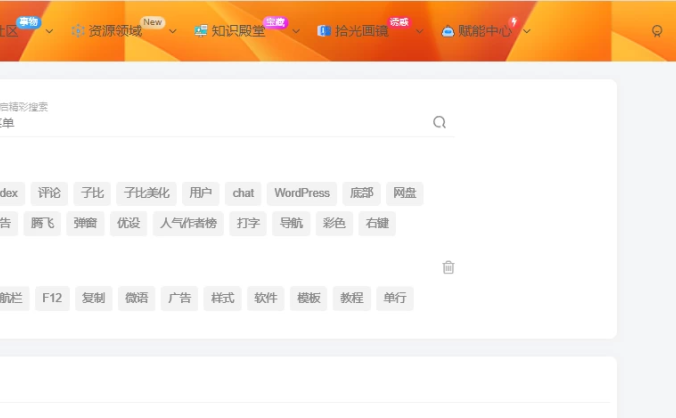Image resolution: width=676 pixels, height=418 pixels.
Task: Clear search history with trash icon
Action: coord(448,268)
